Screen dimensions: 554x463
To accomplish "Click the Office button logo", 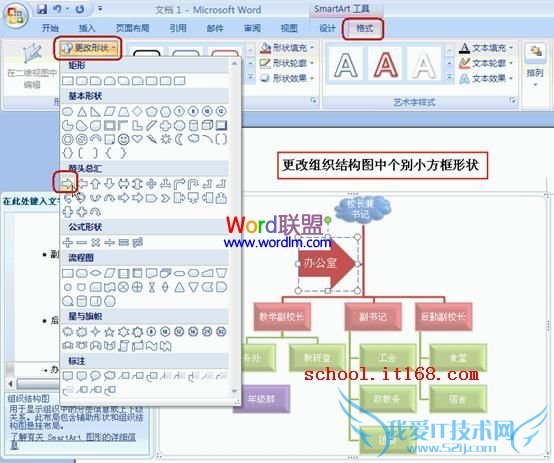I will 15,15.
